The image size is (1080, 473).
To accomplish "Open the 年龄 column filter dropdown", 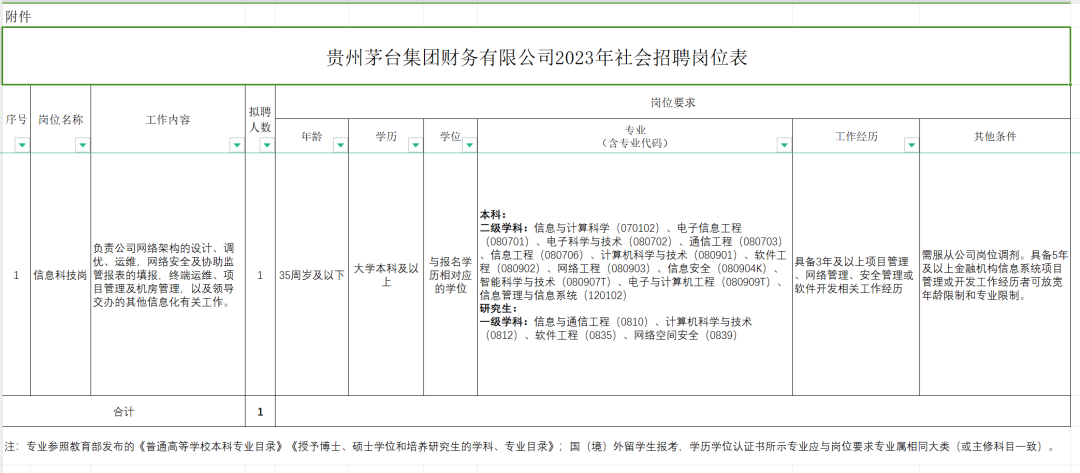I will 340,145.
